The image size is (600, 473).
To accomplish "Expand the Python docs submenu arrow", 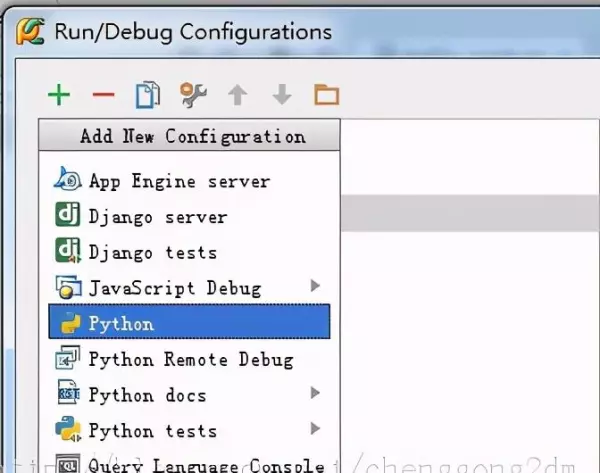I will coord(315,393).
